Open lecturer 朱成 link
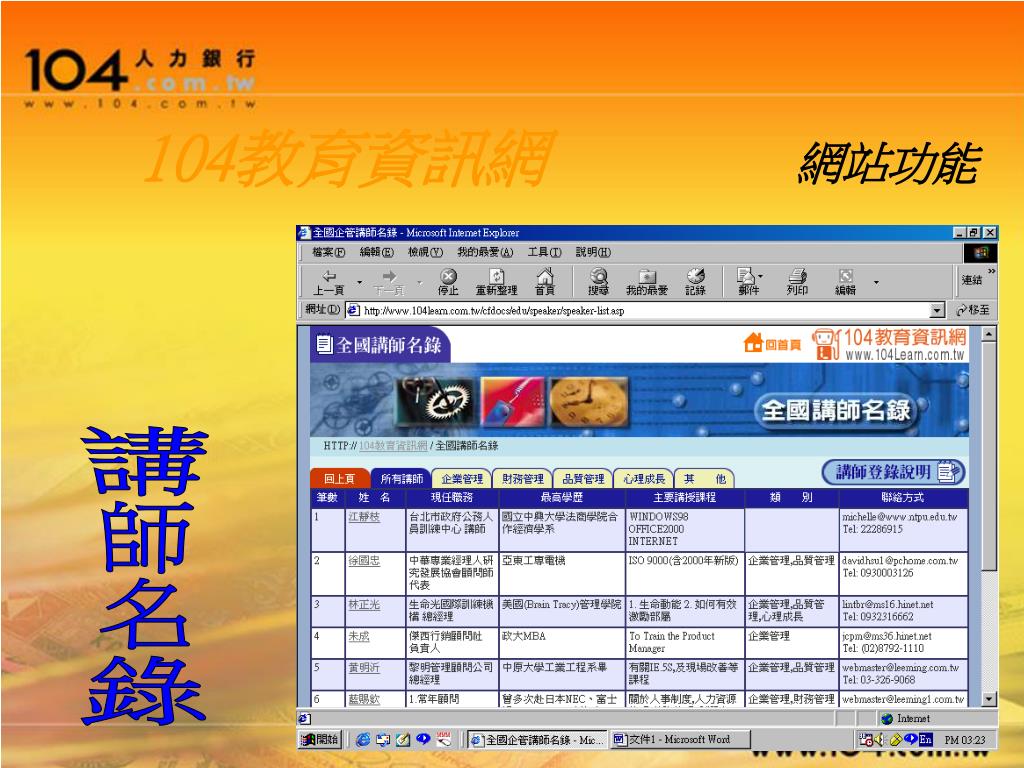The height and width of the screenshot is (768, 1024). coord(359,636)
